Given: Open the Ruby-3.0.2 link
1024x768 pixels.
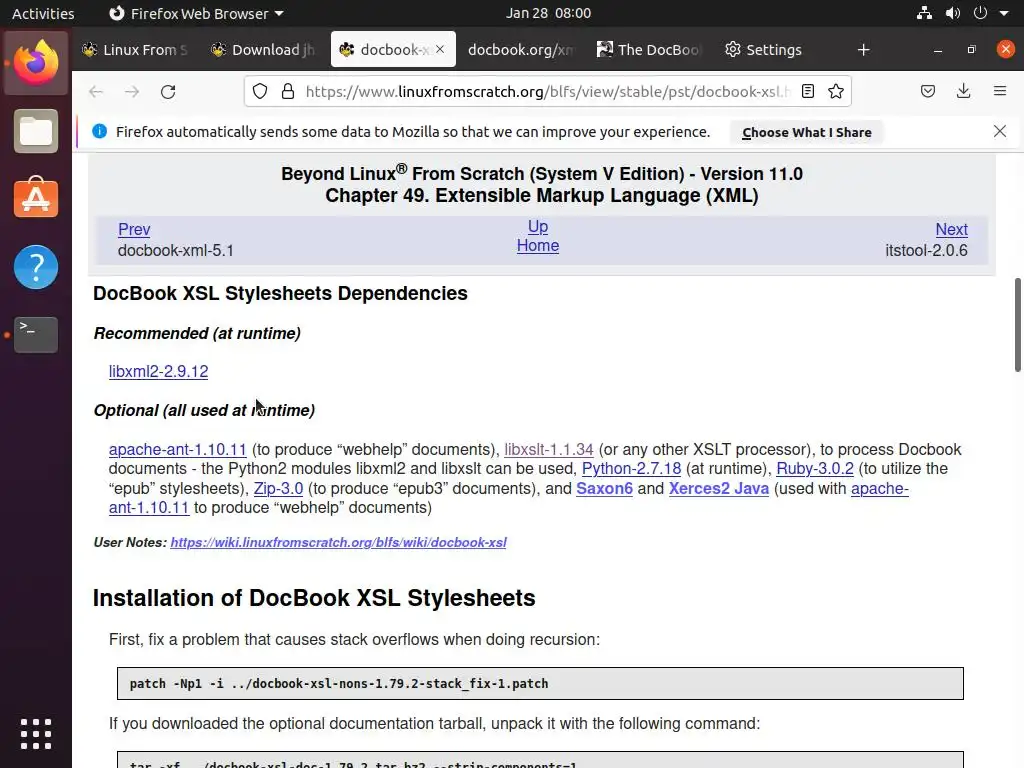Looking at the screenshot, I should (814, 468).
